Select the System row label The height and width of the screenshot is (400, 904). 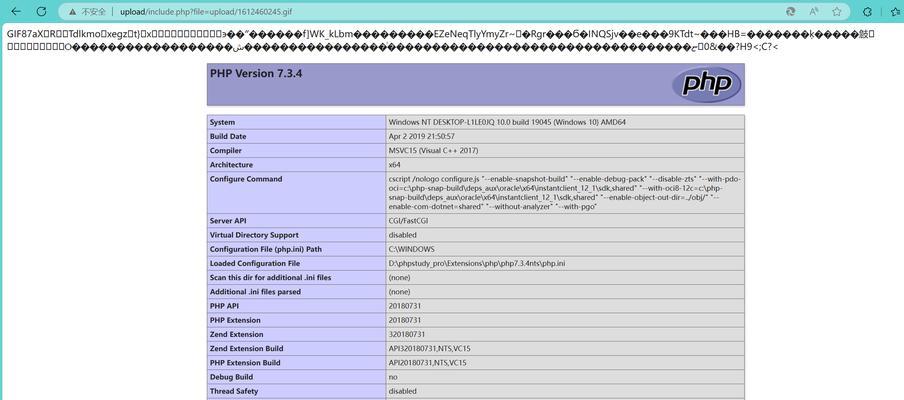coord(222,122)
